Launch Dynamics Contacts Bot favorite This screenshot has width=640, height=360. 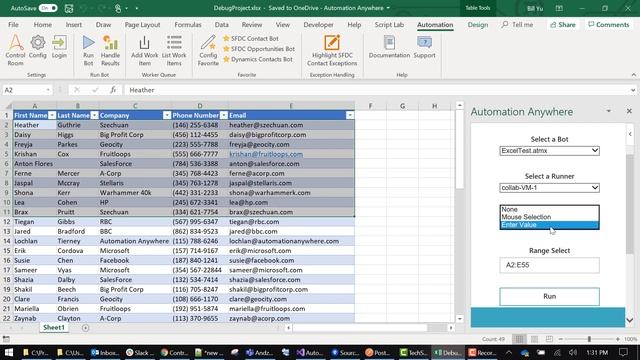258,59
